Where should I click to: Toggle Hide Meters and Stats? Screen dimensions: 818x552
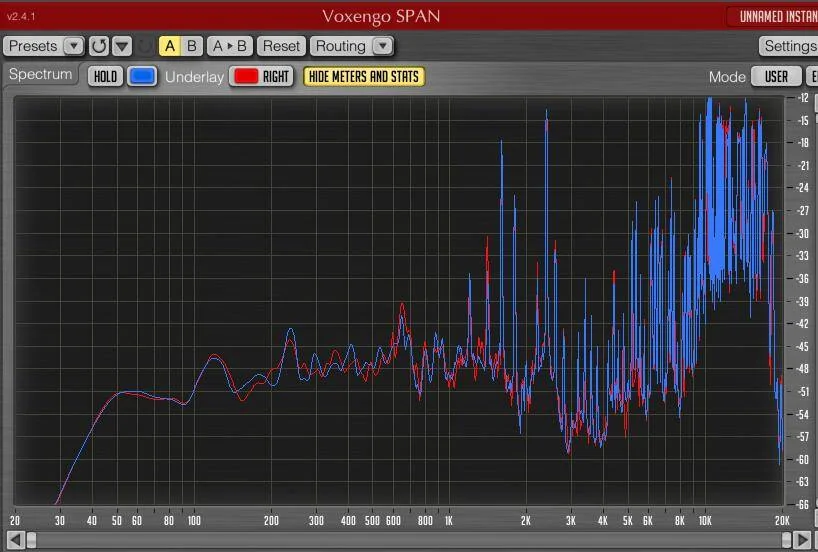coord(364,76)
